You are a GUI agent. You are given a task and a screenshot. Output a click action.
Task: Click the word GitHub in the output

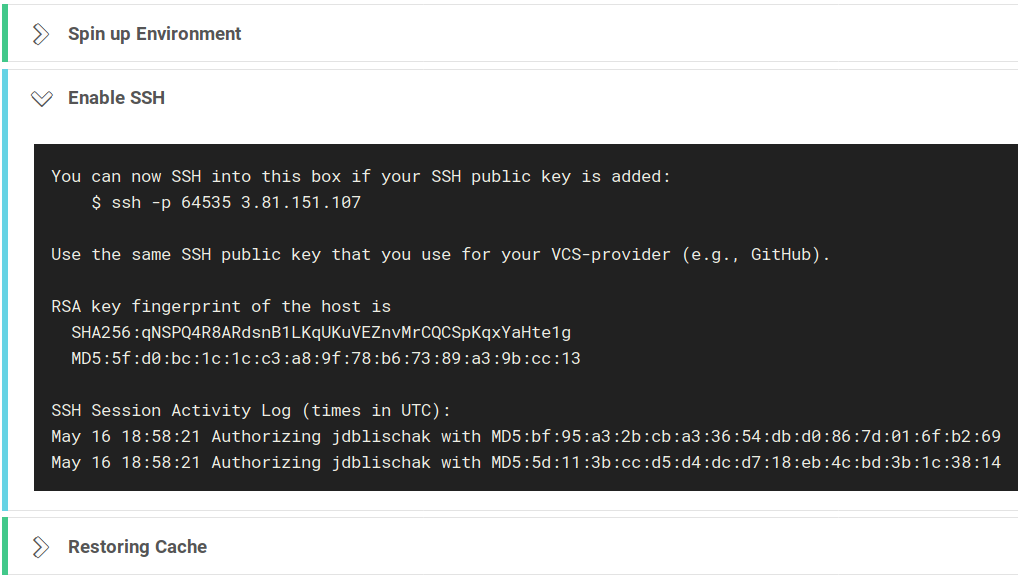(x=781, y=255)
